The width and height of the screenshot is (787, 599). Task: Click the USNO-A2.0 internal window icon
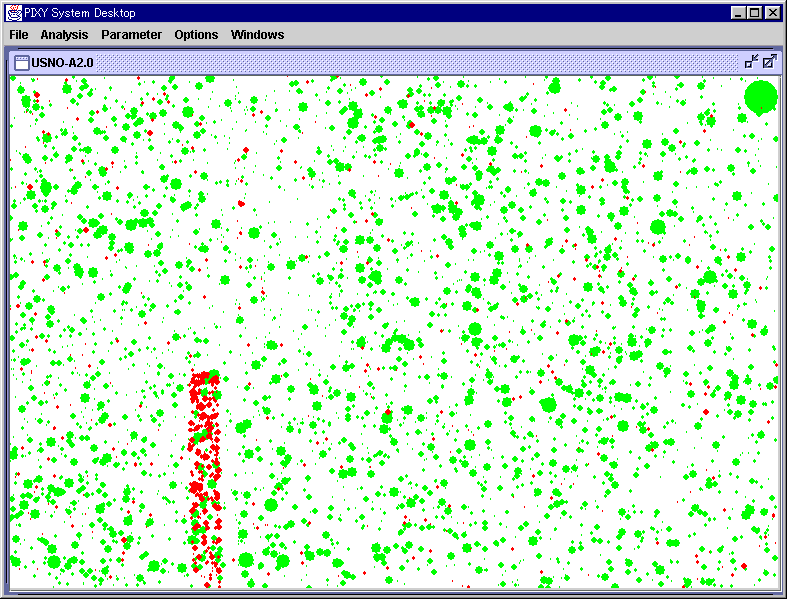(x=22, y=63)
